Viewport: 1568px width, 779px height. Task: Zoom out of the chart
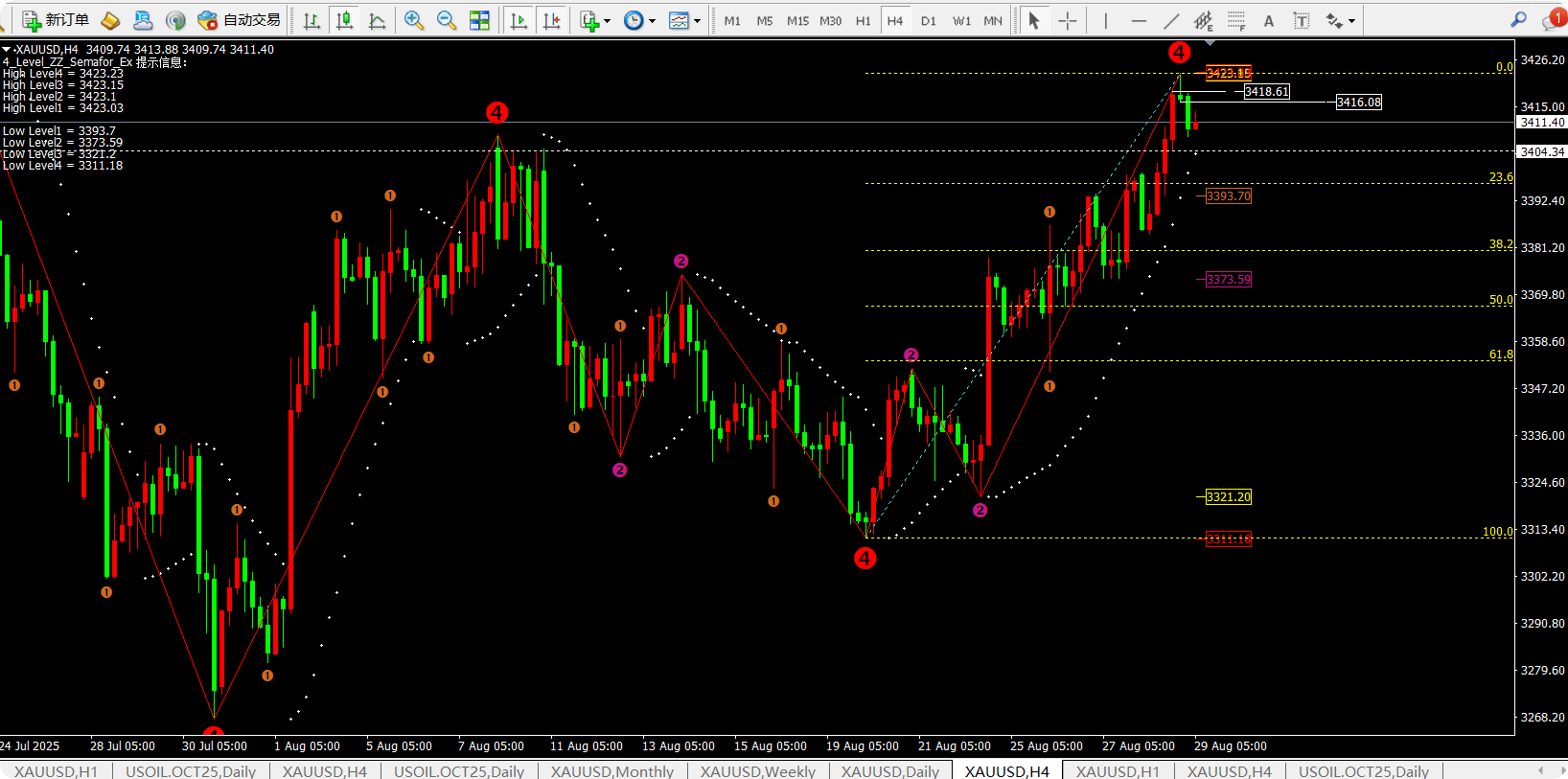pyautogui.click(x=446, y=20)
